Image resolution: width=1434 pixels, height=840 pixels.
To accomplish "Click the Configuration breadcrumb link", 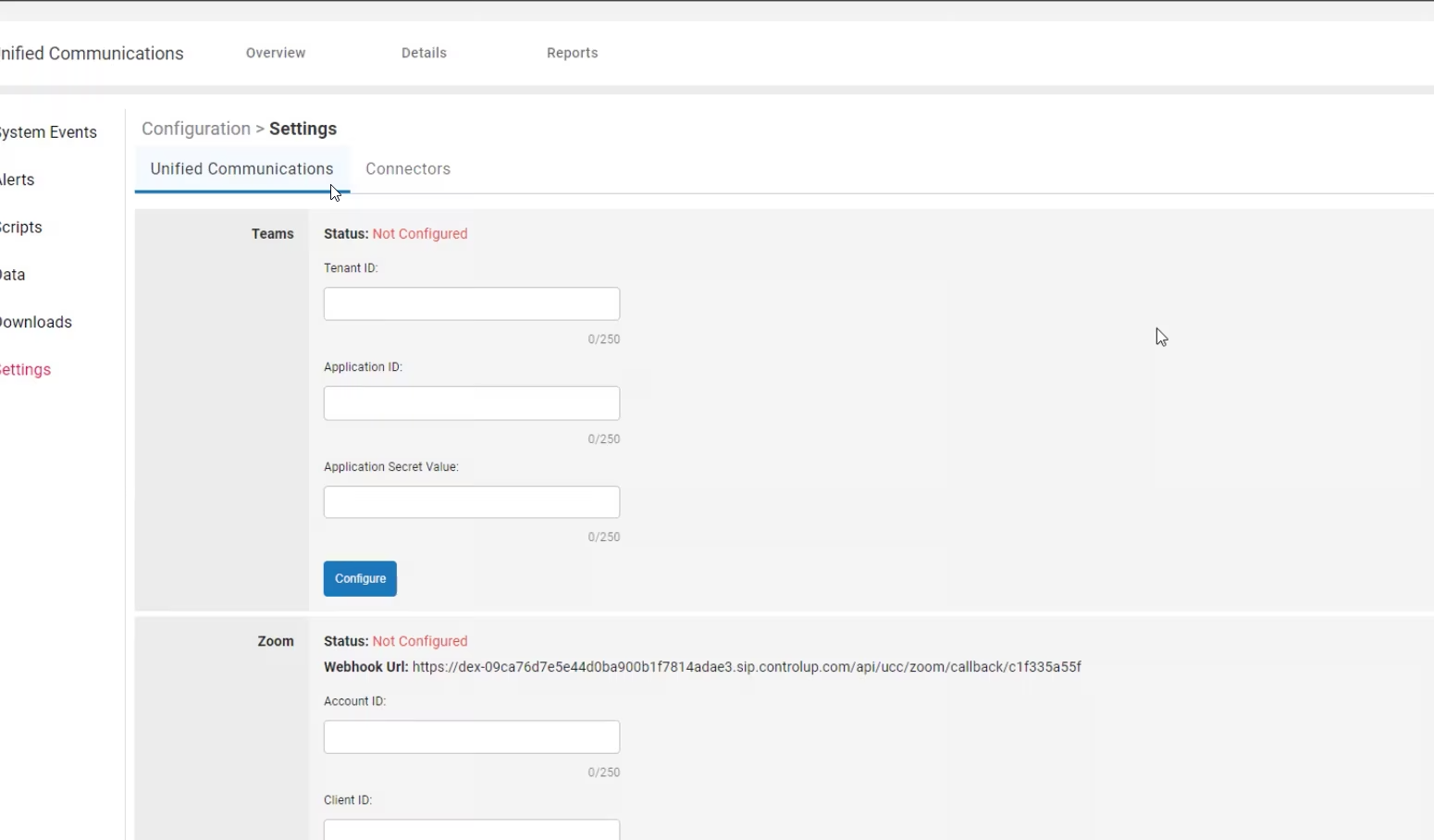I will coord(196,129).
